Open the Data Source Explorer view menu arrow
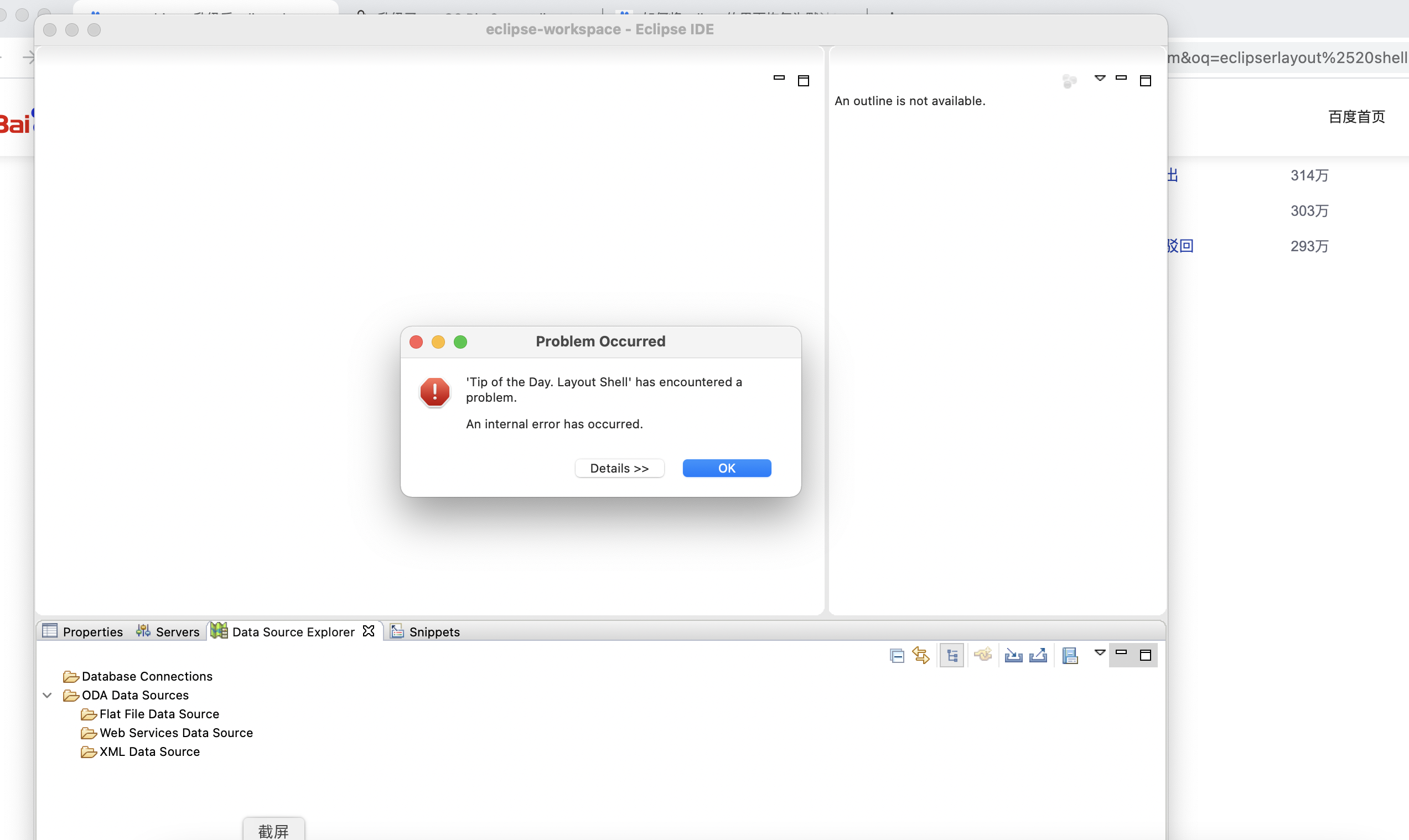 pyautogui.click(x=1100, y=652)
